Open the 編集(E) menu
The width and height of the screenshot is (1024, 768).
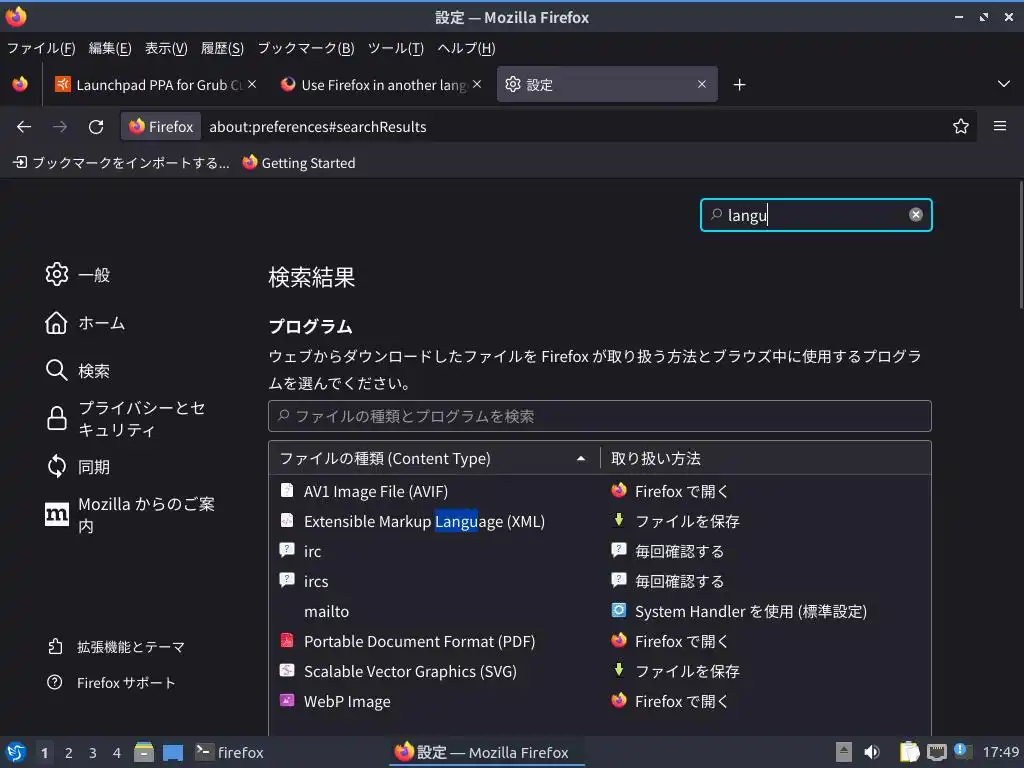pos(110,48)
